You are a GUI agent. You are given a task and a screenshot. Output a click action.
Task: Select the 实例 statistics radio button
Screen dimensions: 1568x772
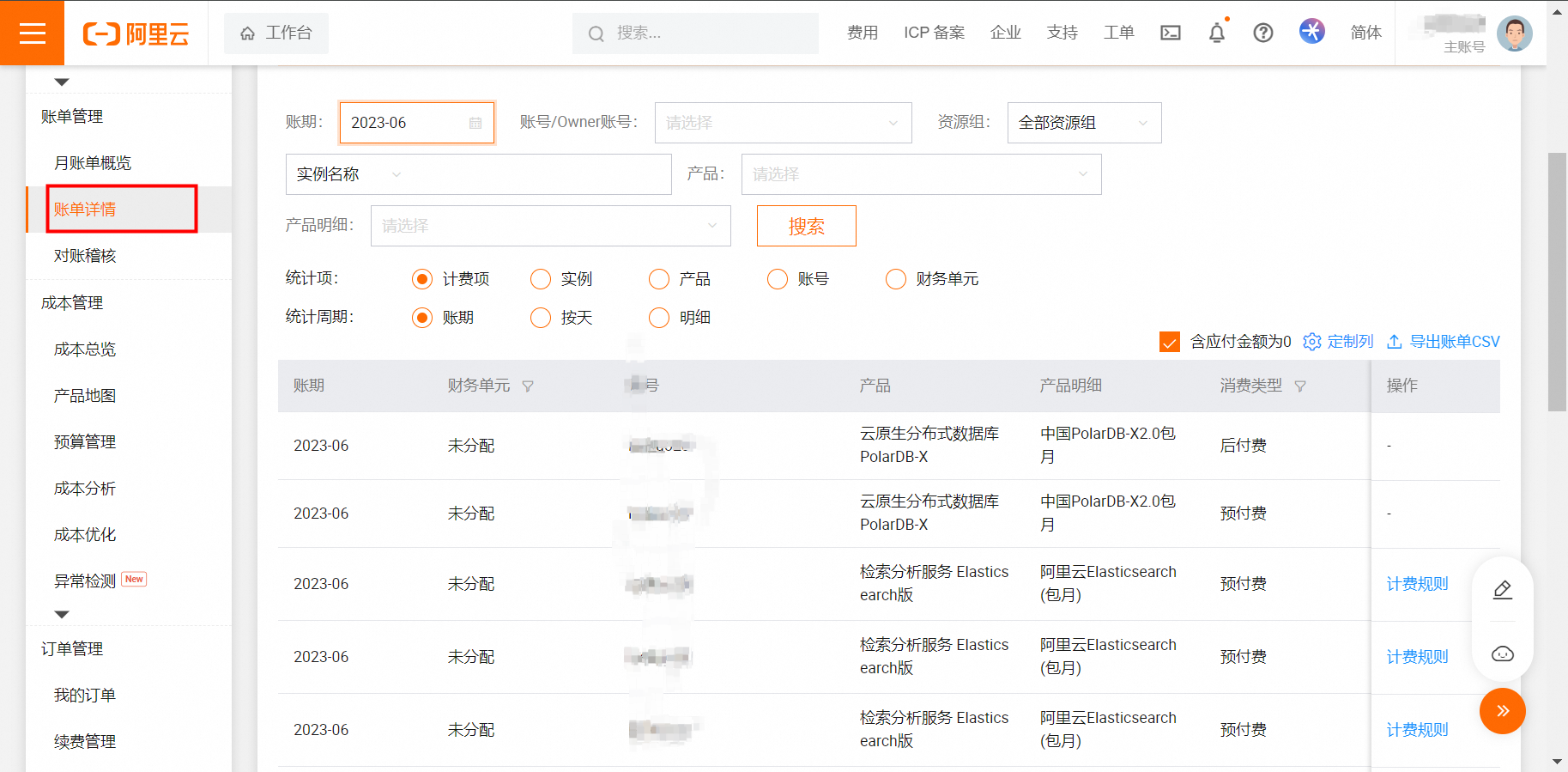click(541, 279)
